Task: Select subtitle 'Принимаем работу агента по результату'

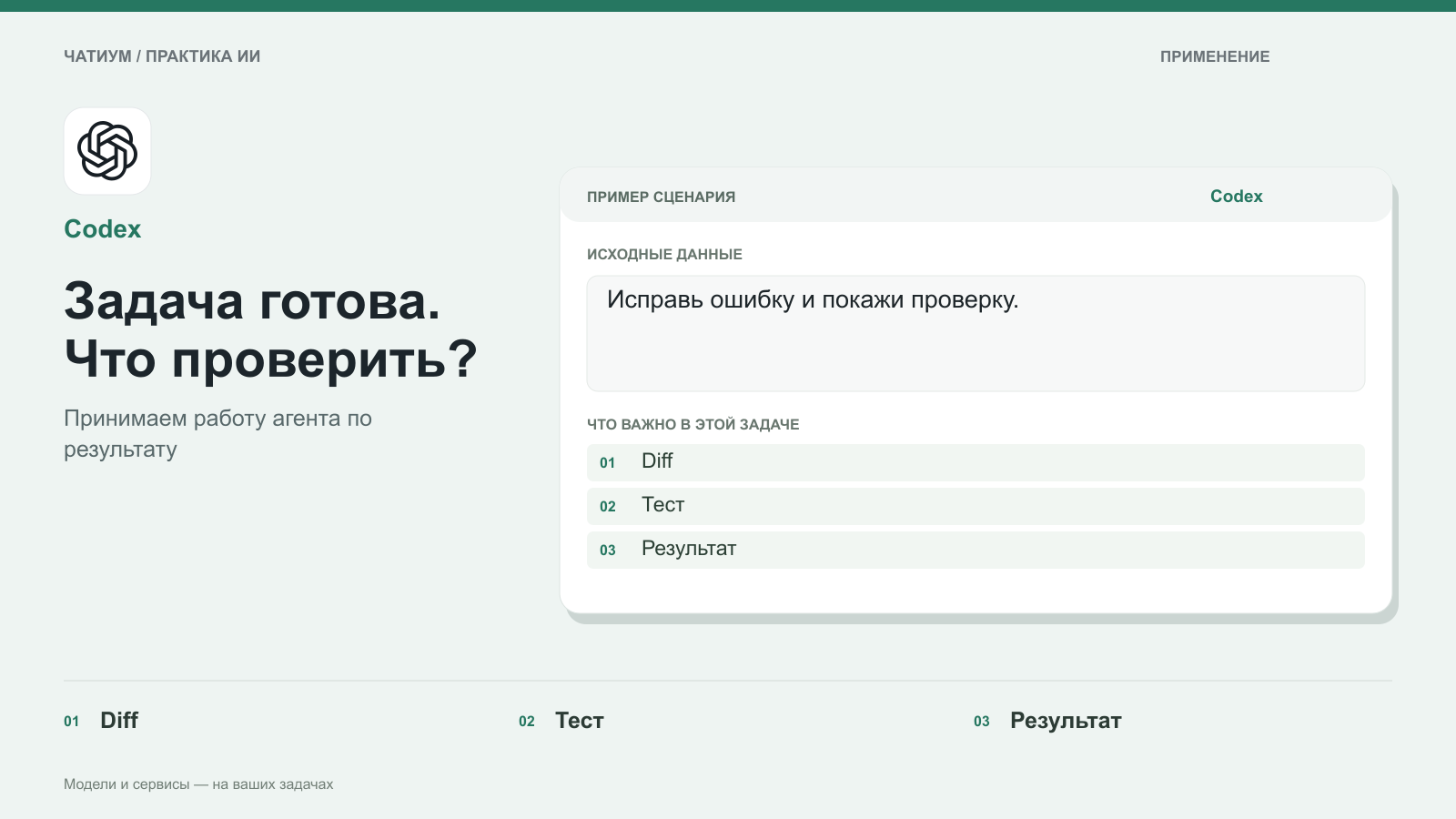Action: point(217,434)
